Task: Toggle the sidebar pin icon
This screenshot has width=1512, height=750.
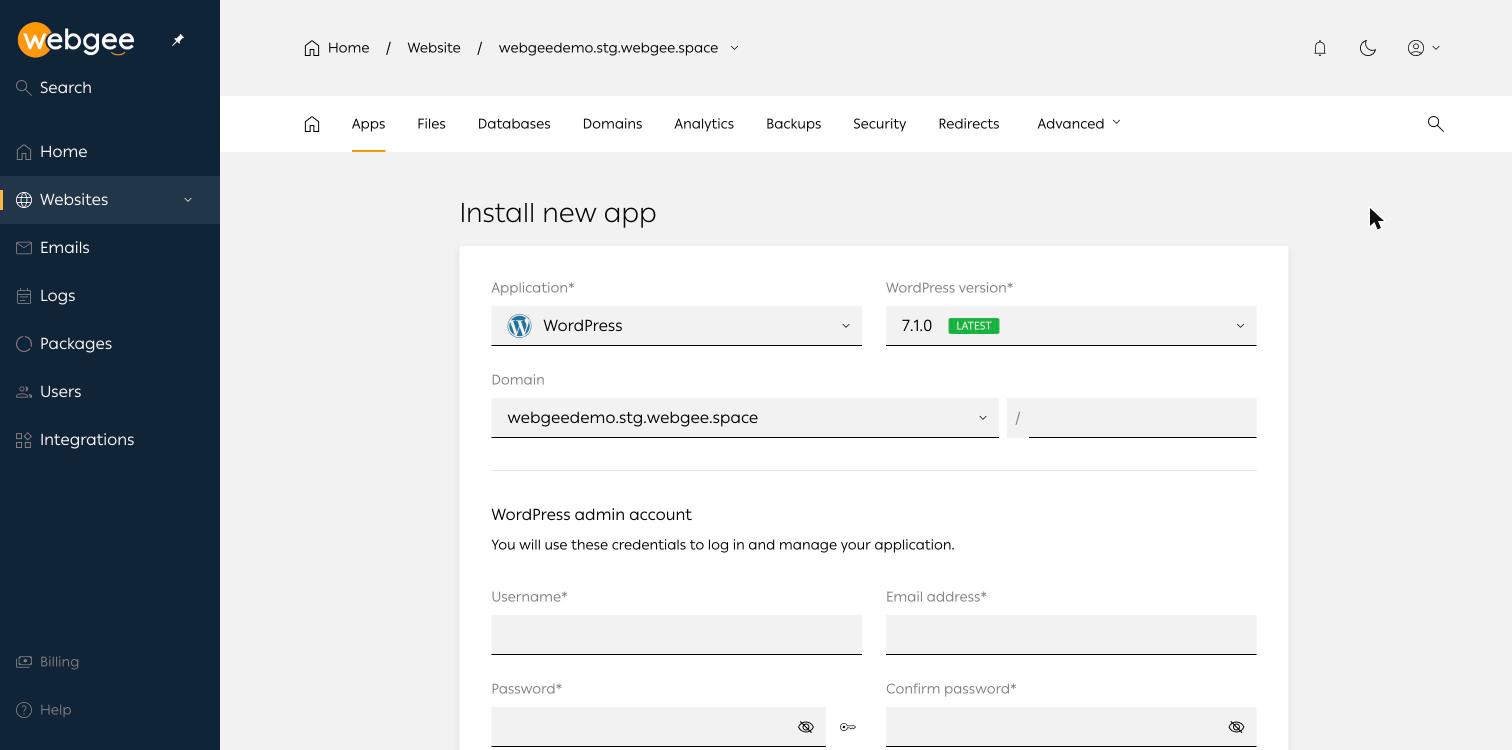Action: click(178, 40)
